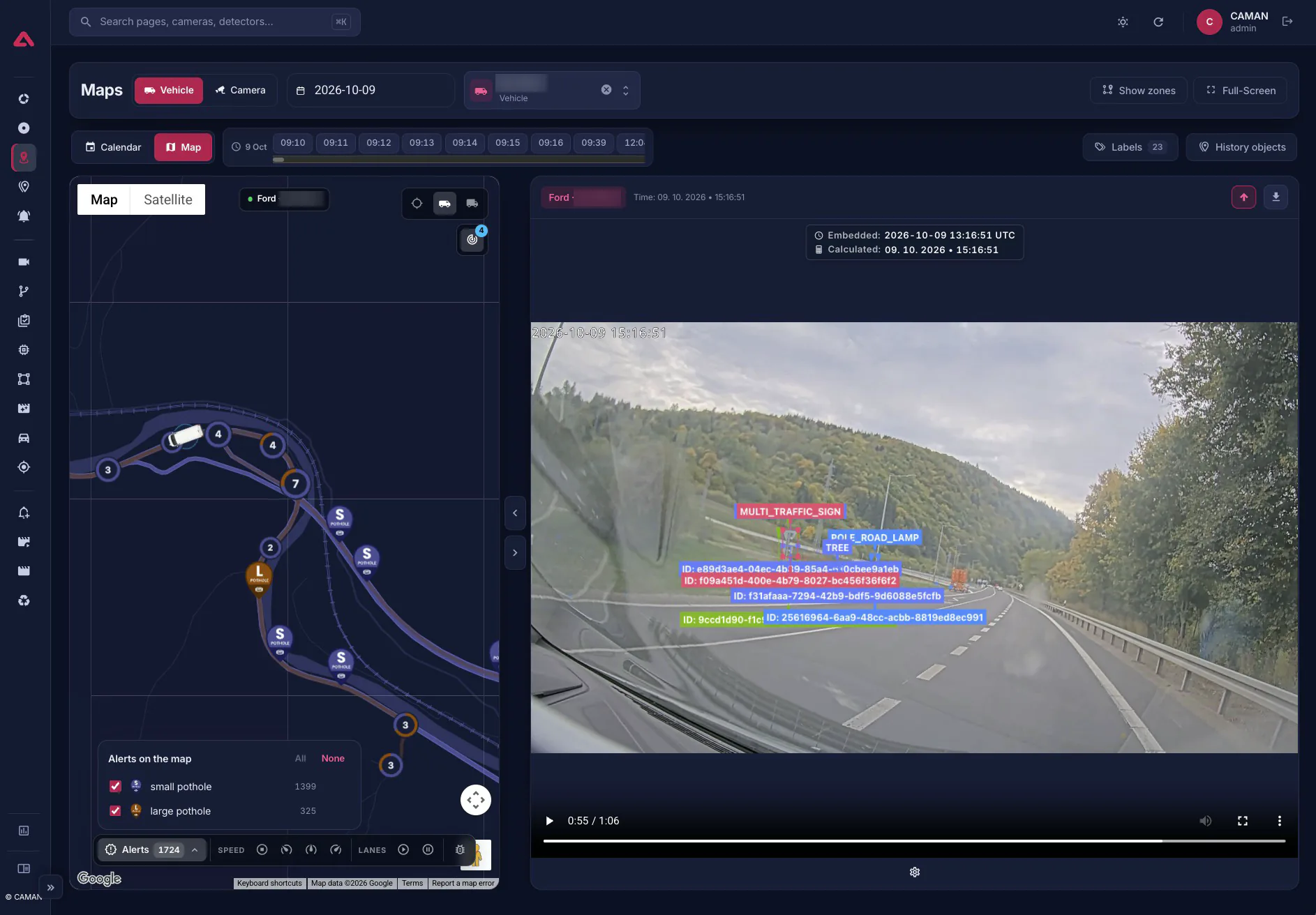Uncheck the large pothole checkbox
The image size is (1316, 915).
[x=116, y=811]
